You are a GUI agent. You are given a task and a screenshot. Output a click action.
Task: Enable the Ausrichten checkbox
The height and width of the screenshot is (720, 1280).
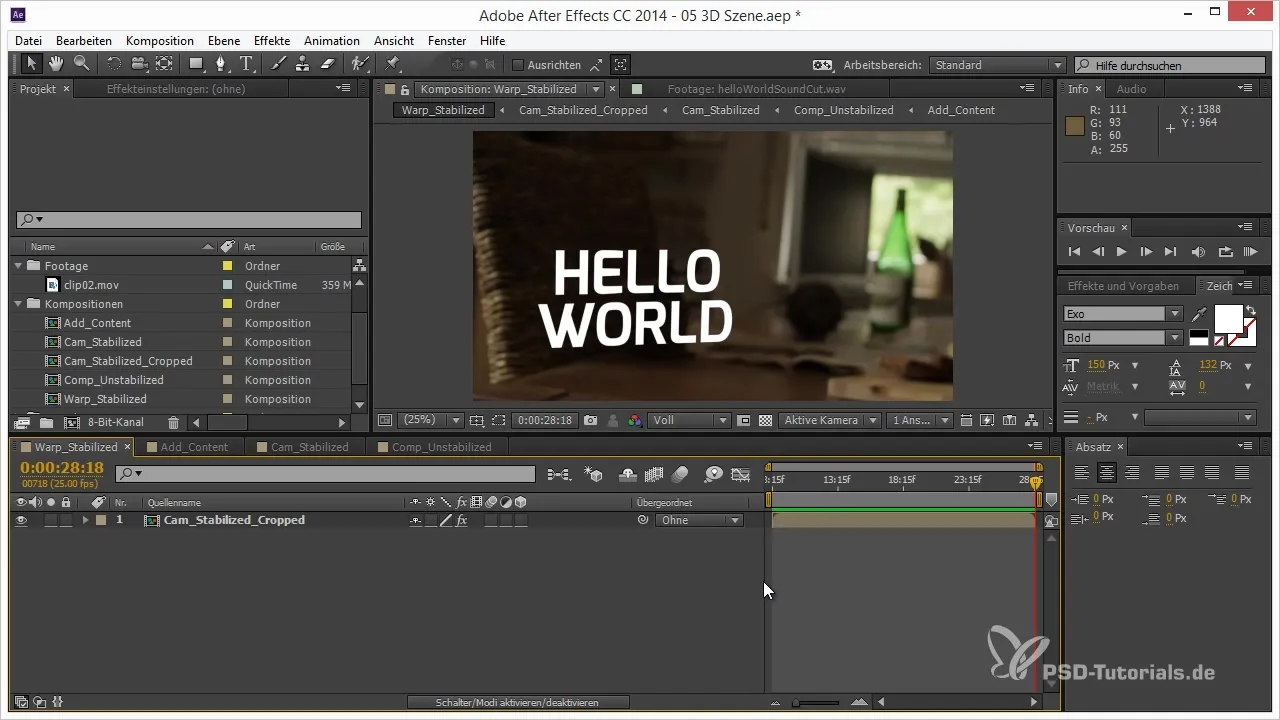click(x=518, y=65)
